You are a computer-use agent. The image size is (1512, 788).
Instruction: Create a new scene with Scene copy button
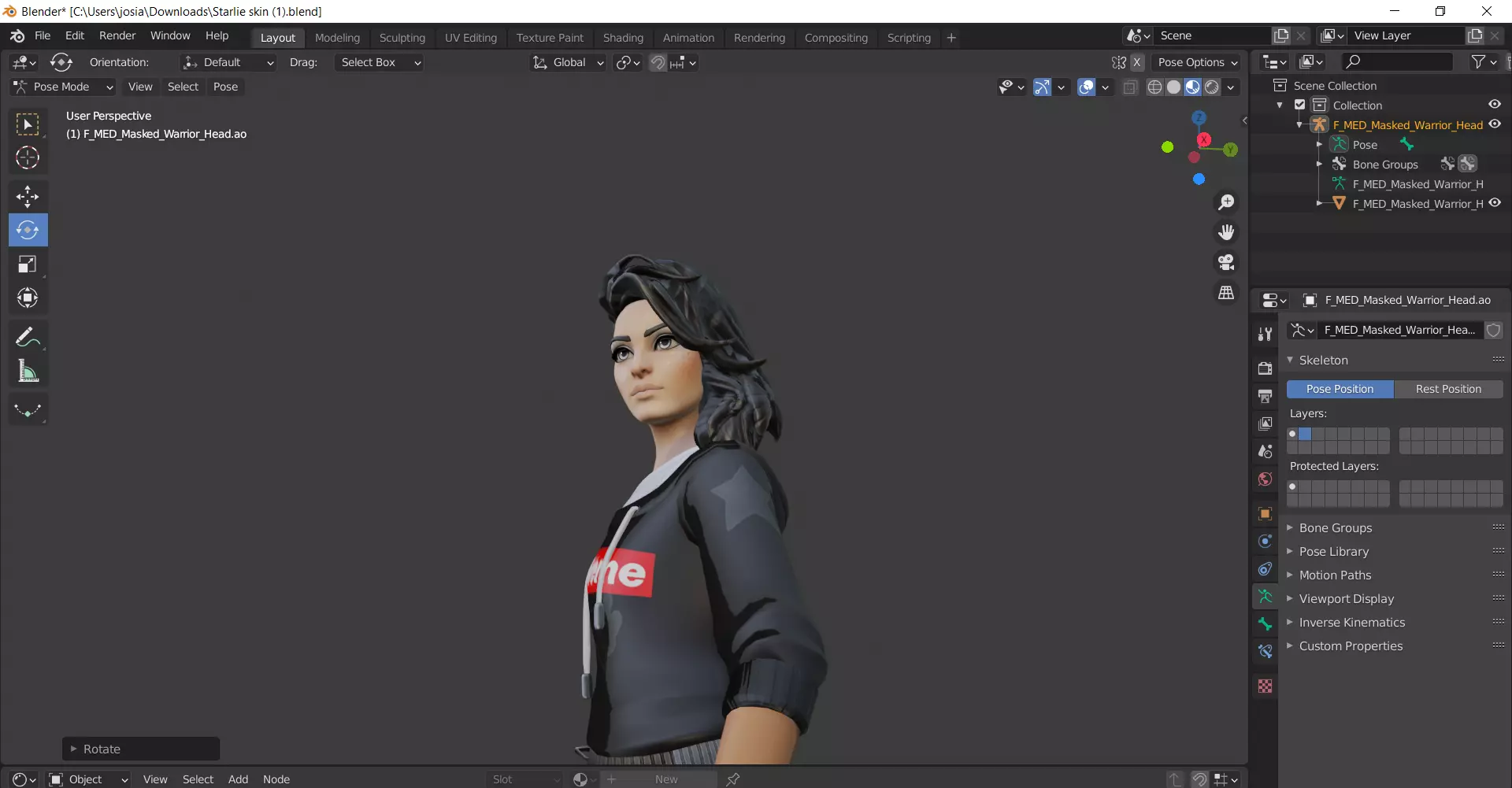click(x=1281, y=35)
